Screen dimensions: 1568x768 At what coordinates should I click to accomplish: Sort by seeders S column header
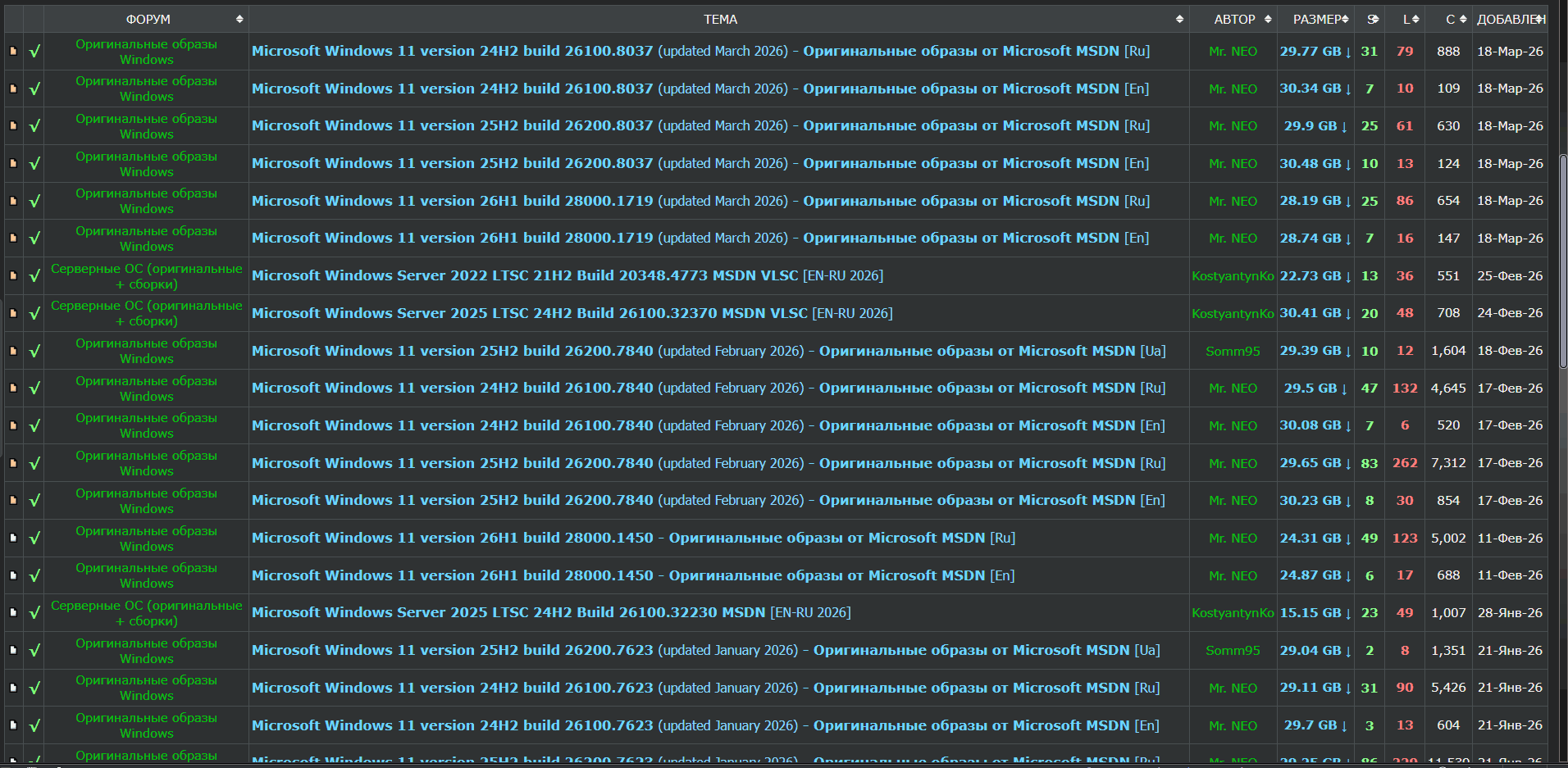coord(1370,19)
